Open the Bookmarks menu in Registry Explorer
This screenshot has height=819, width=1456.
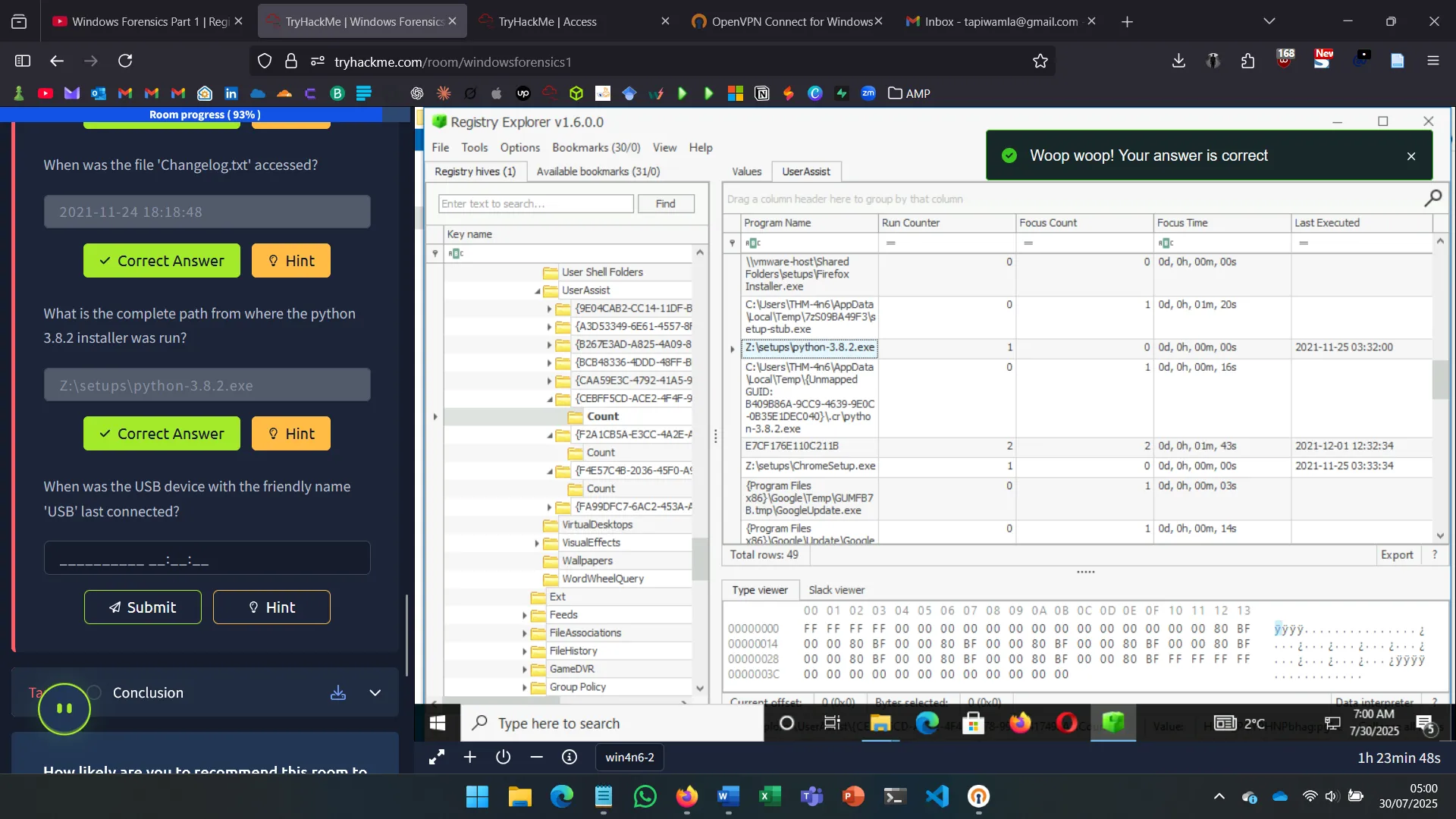(x=595, y=148)
